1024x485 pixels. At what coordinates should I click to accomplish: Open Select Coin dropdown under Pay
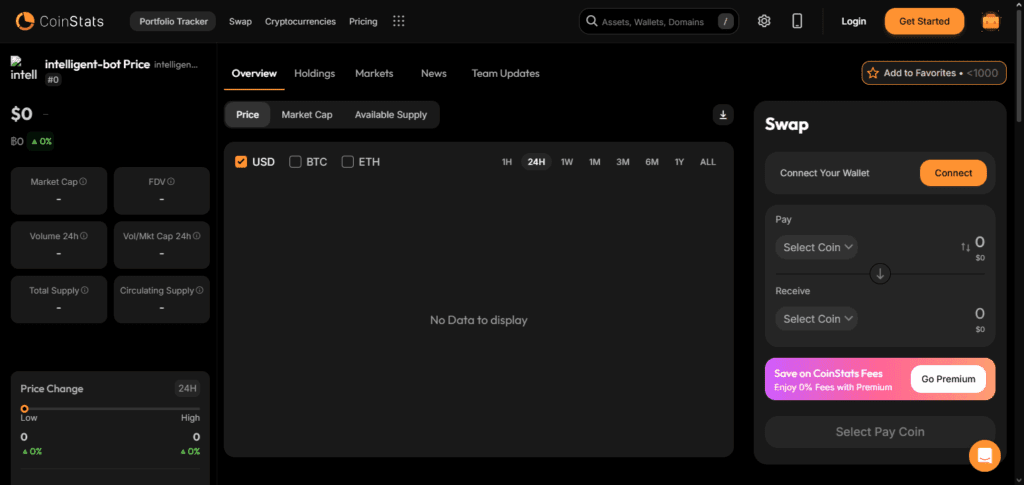(816, 247)
